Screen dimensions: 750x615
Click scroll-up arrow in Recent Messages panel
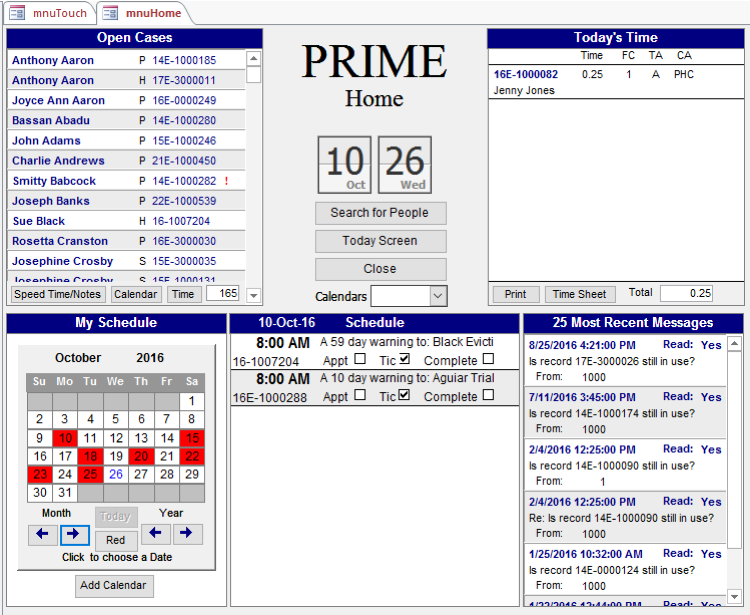point(735,344)
